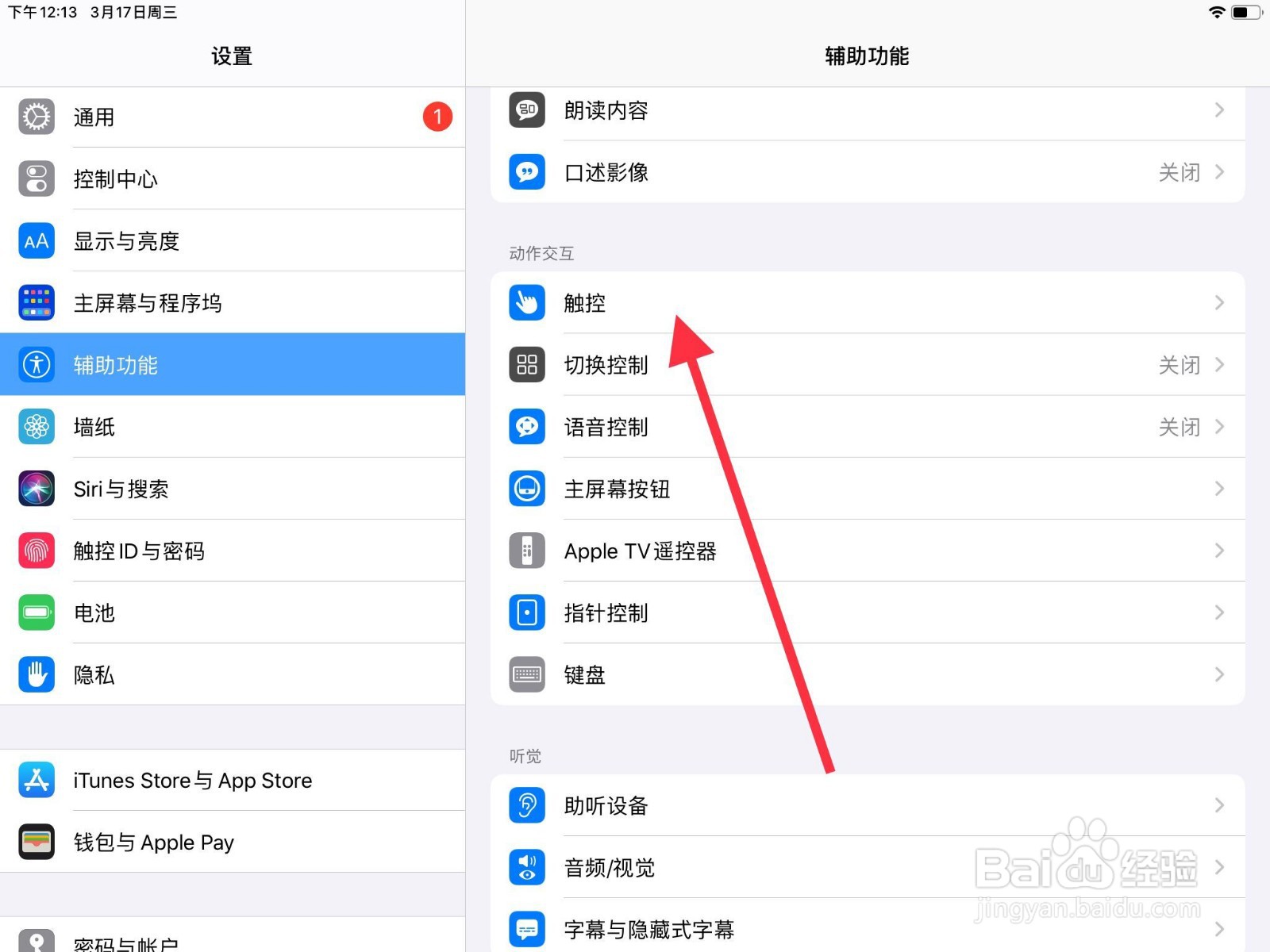This screenshot has height=952, width=1270.
Task: Tap the 键盘 keyboard icon
Action: (527, 674)
